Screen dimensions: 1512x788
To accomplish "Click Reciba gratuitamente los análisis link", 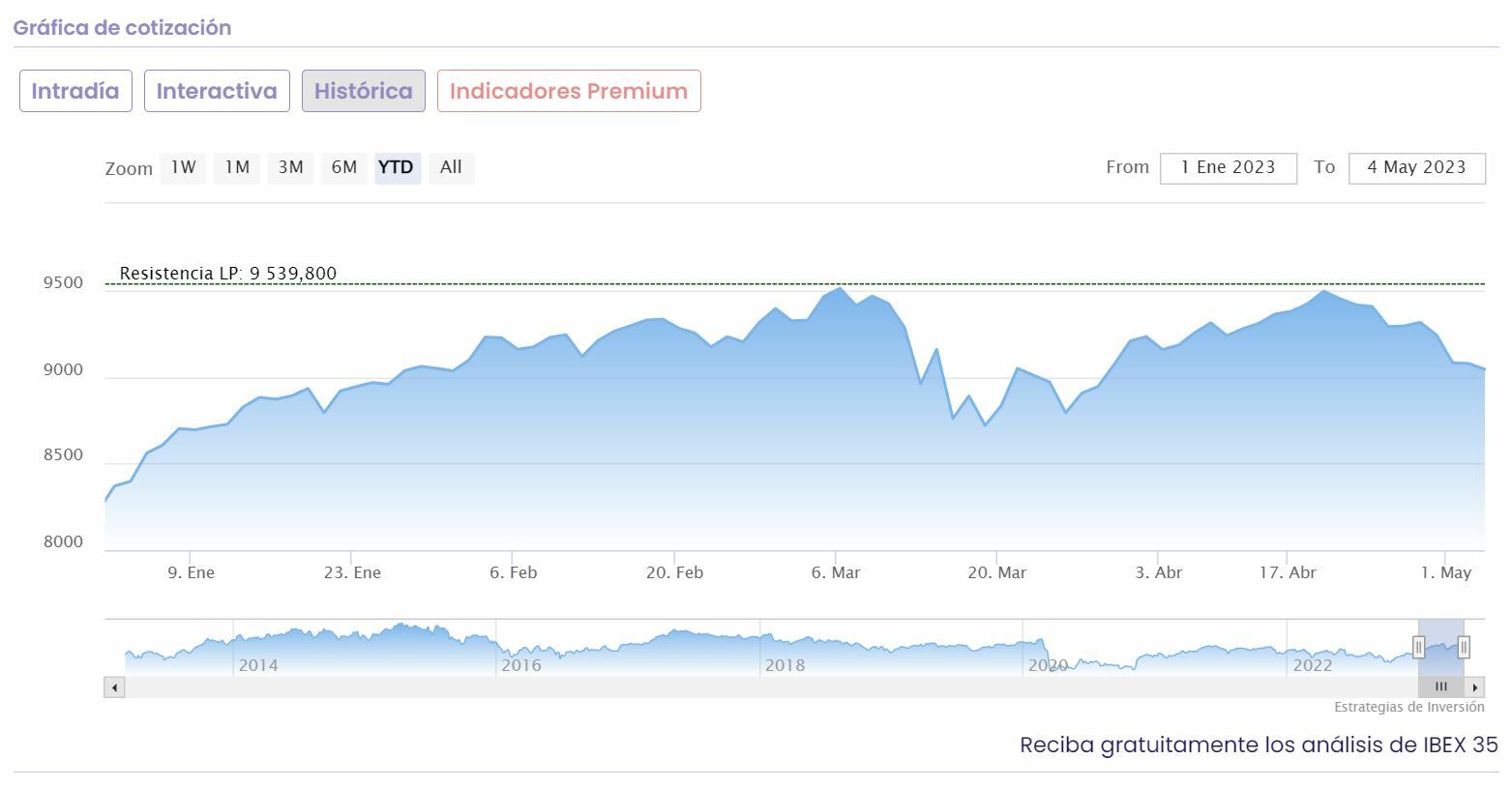I will click(1259, 744).
